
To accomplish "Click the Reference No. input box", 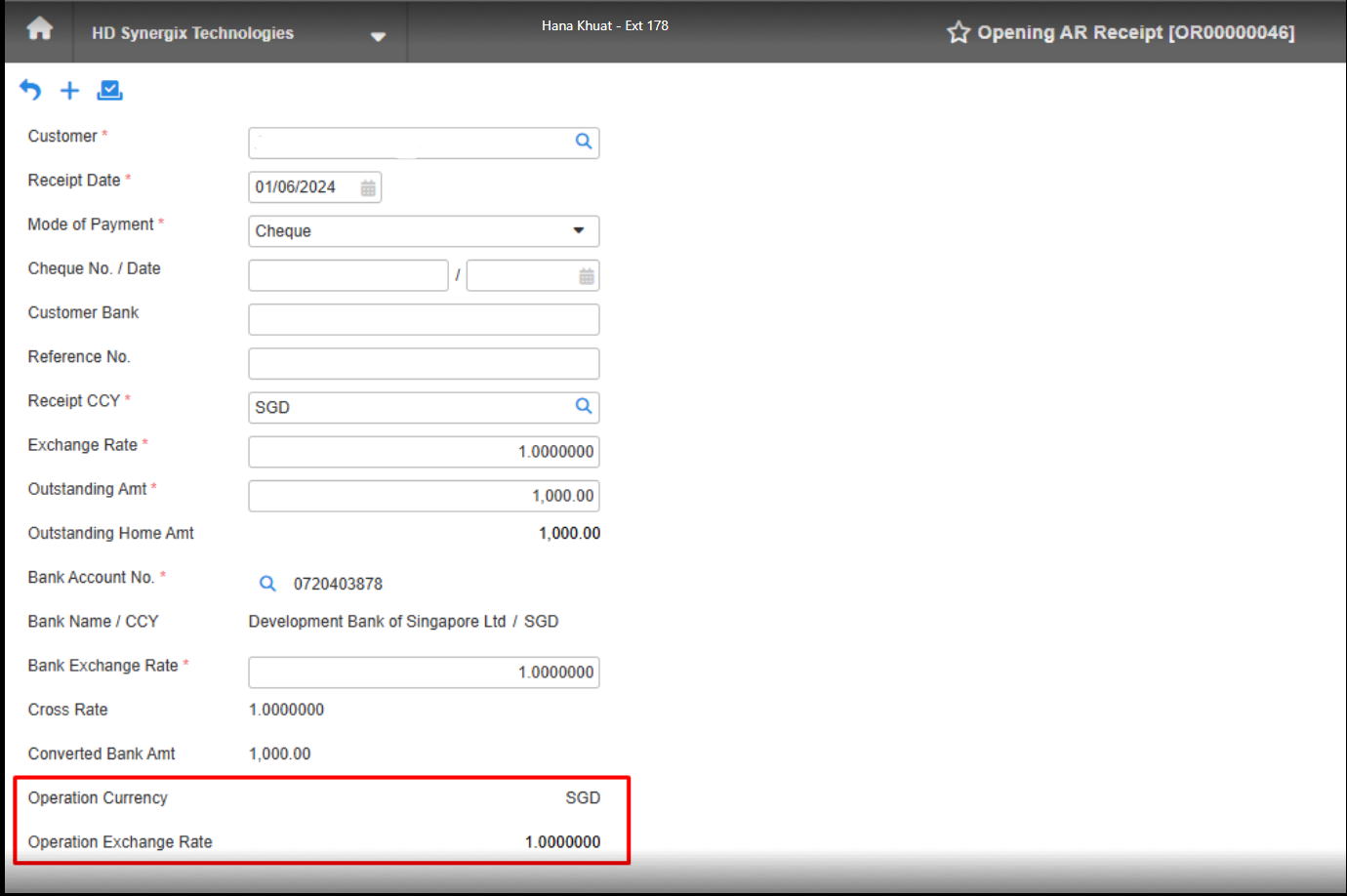I will [x=424, y=363].
